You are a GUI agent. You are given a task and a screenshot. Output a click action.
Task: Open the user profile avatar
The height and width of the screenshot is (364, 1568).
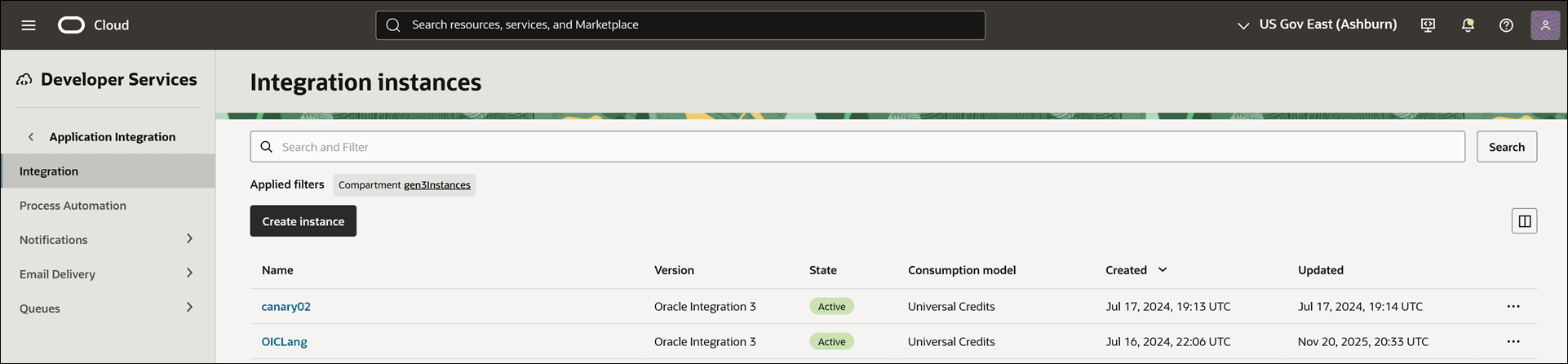(1545, 25)
